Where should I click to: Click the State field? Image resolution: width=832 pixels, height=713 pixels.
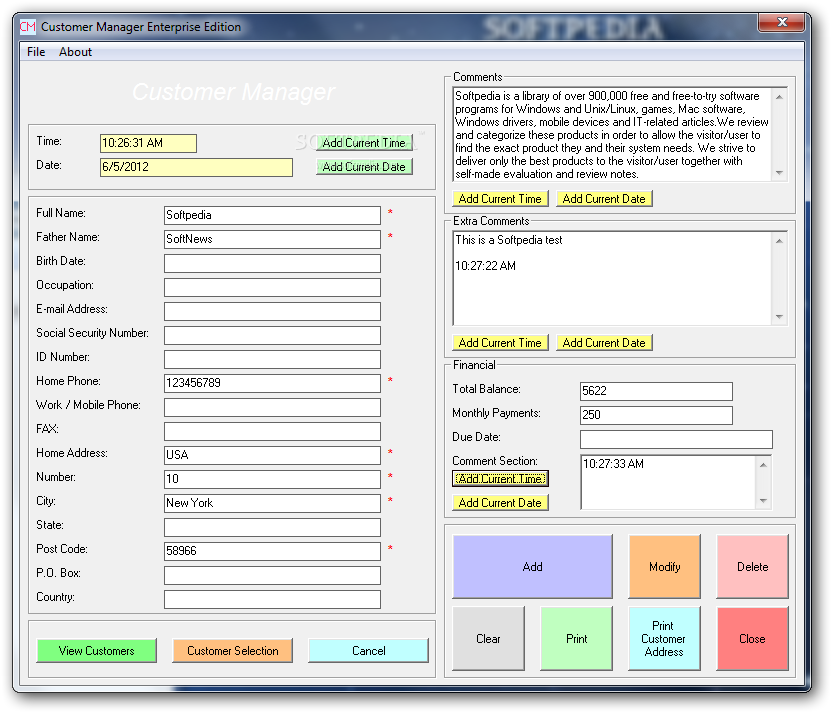pyautogui.click(x=272, y=527)
